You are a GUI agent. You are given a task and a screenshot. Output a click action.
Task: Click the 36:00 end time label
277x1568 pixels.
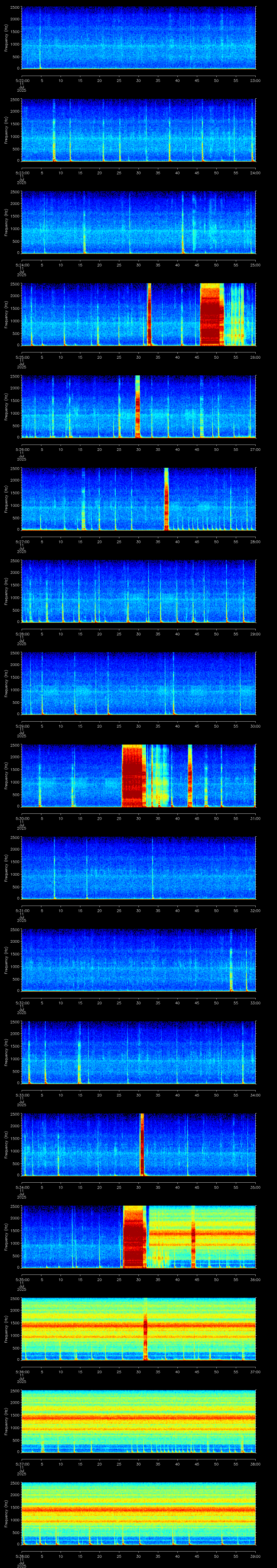[x=255, y=1279]
